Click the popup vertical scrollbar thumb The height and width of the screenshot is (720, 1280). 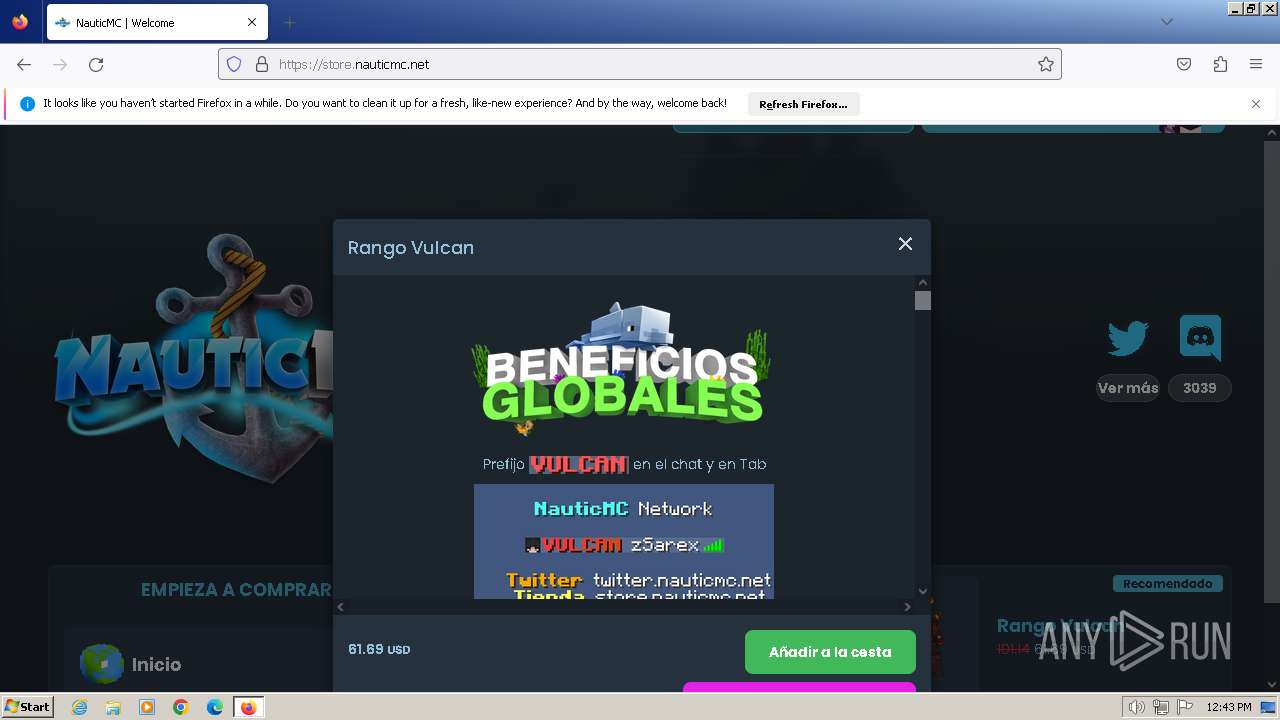tap(923, 300)
